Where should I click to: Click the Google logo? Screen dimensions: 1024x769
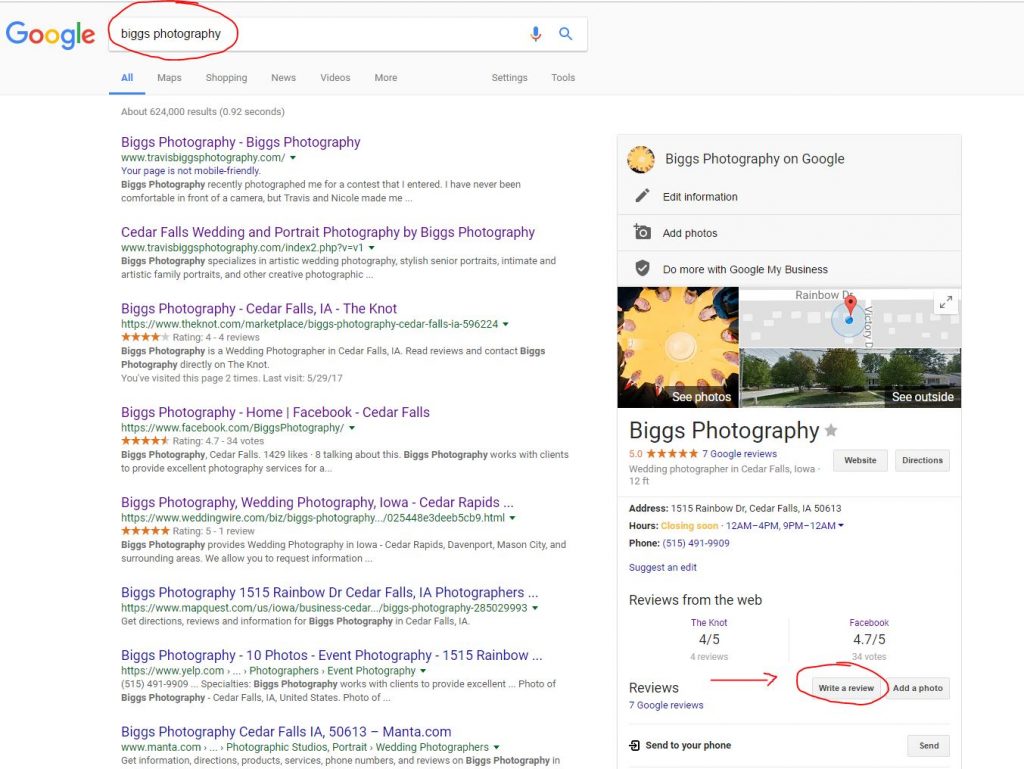(x=50, y=35)
